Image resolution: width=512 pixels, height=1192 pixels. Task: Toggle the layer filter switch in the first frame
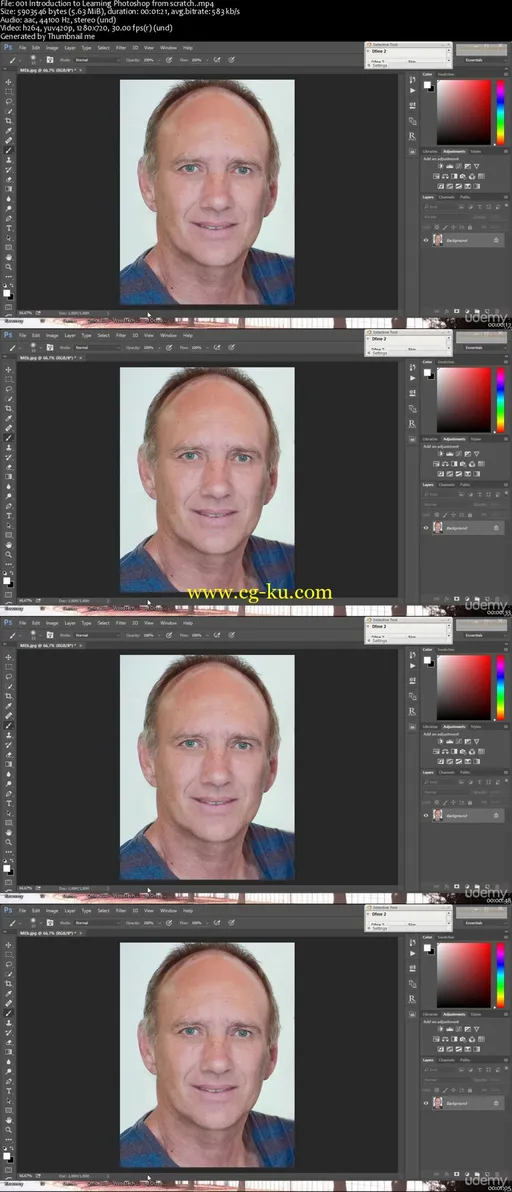(507, 204)
